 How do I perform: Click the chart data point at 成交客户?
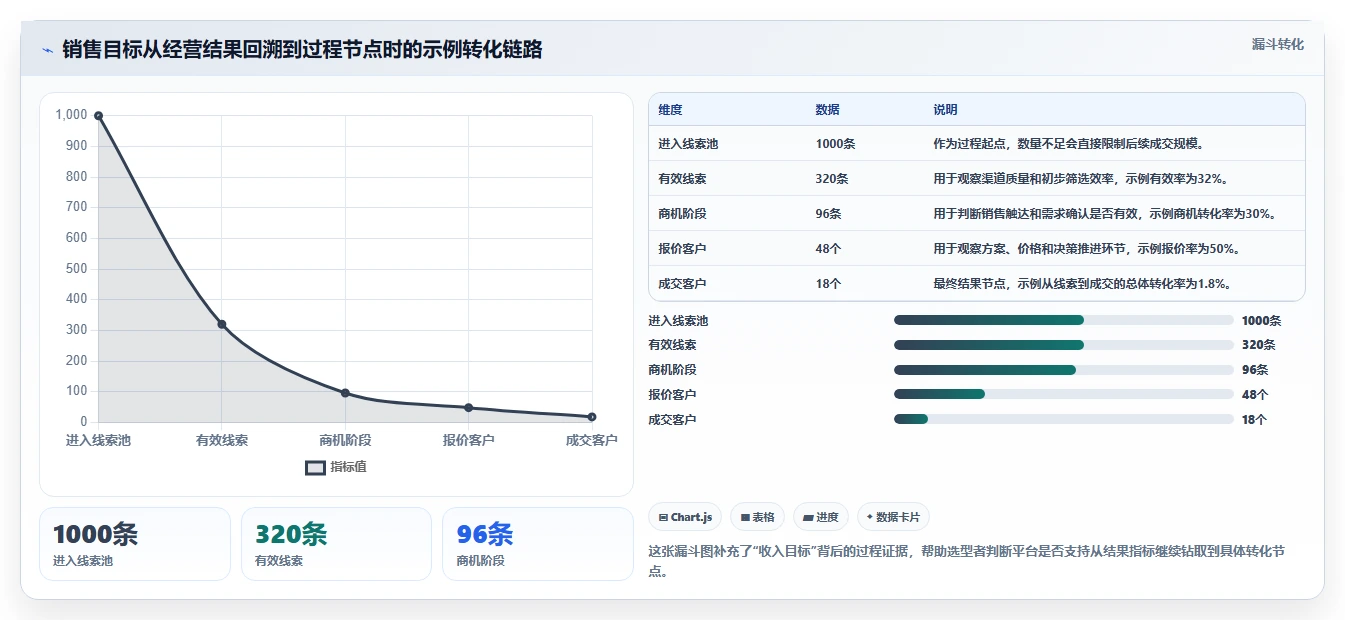592,417
